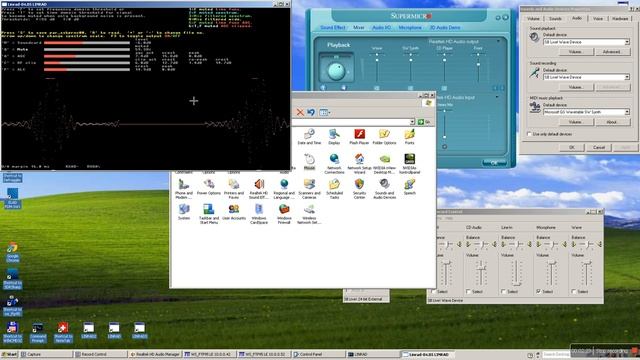Open NVIDIA nView Desktop Manager icon

(x=384, y=163)
